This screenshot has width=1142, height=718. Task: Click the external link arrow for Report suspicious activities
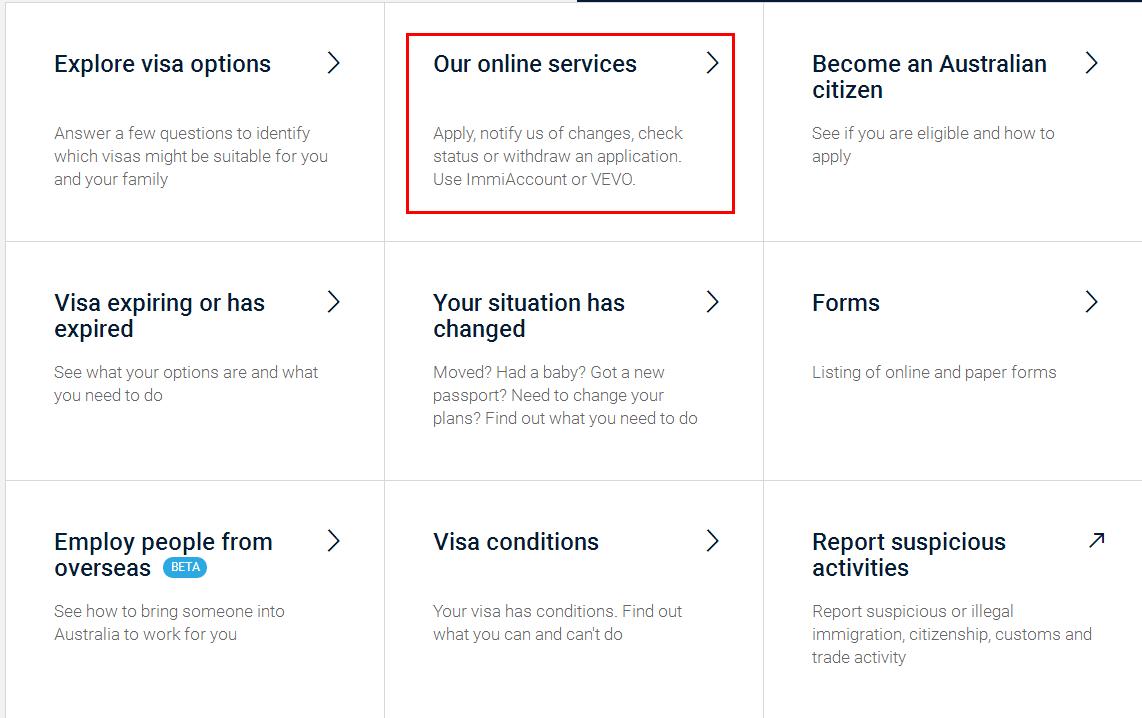(x=1096, y=541)
